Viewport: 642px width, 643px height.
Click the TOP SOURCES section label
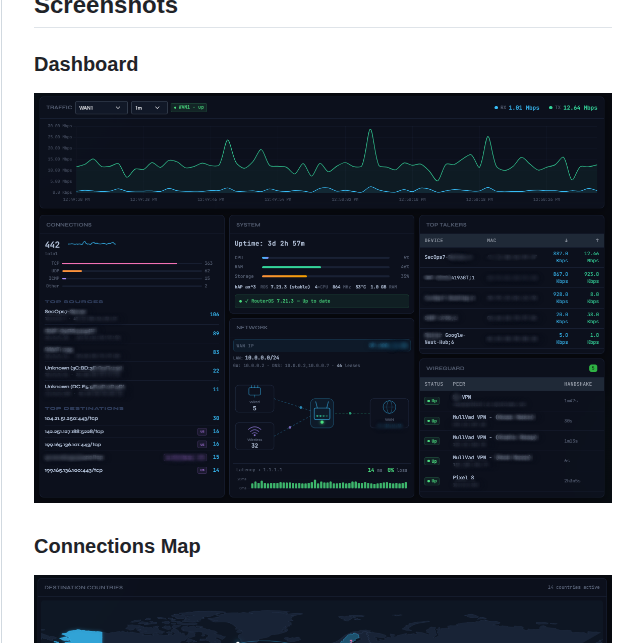74,301
